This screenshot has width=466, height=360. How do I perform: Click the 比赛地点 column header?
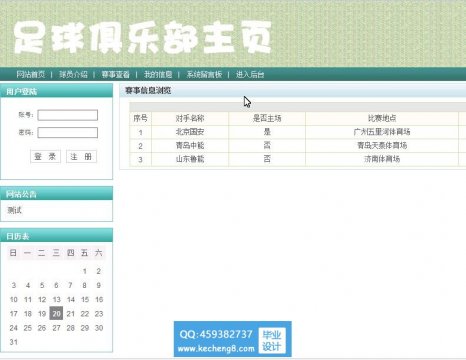coord(382,118)
